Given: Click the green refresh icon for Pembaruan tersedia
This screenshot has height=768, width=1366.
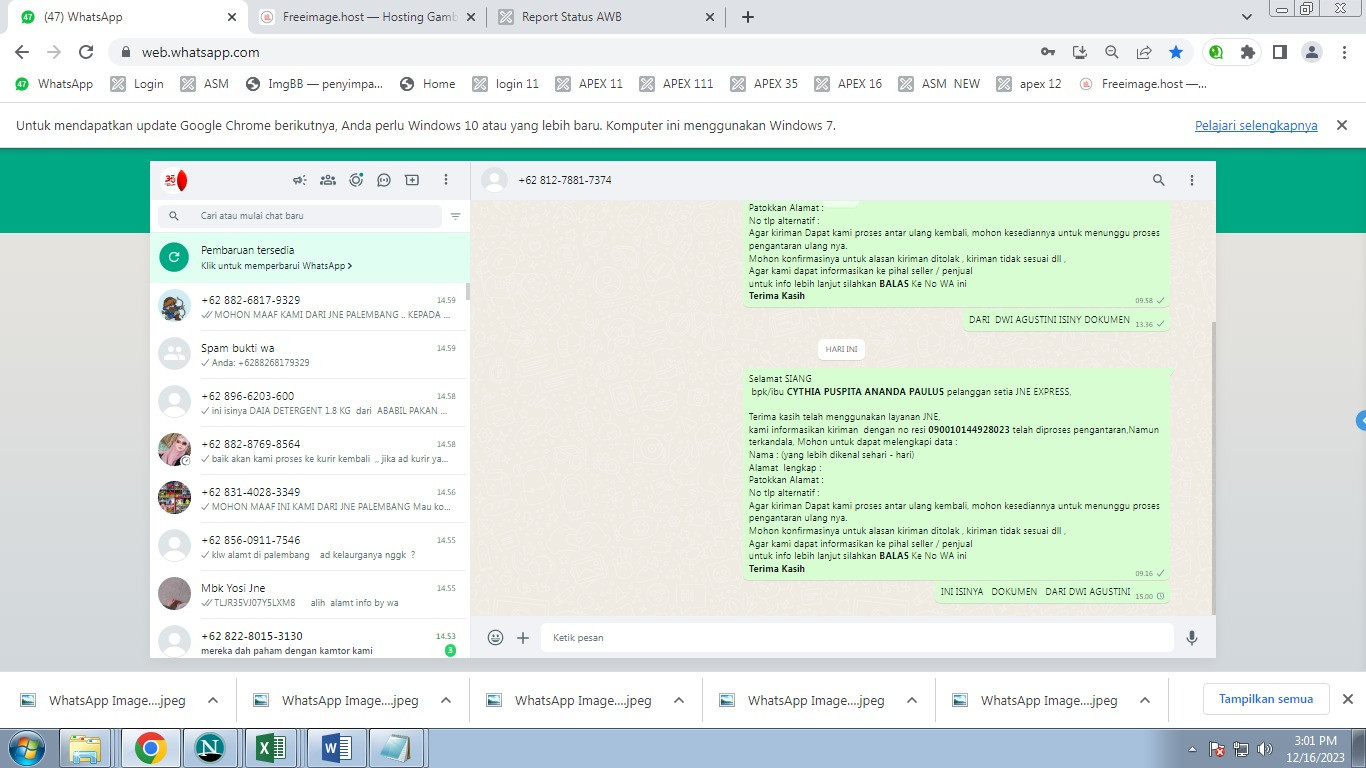Looking at the screenshot, I should coord(174,257).
